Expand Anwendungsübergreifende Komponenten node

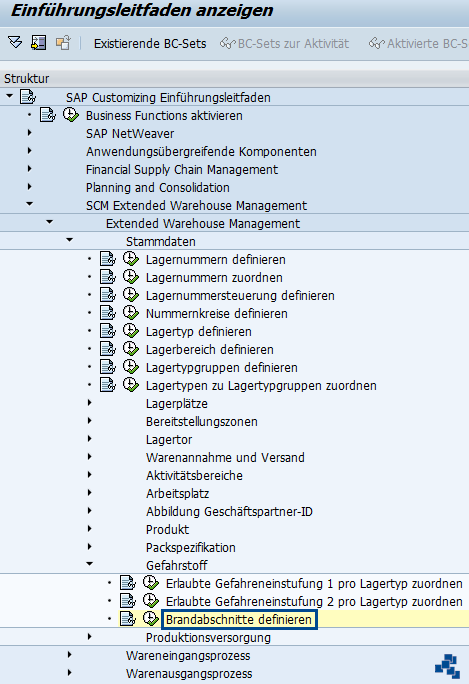[x=30, y=150]
